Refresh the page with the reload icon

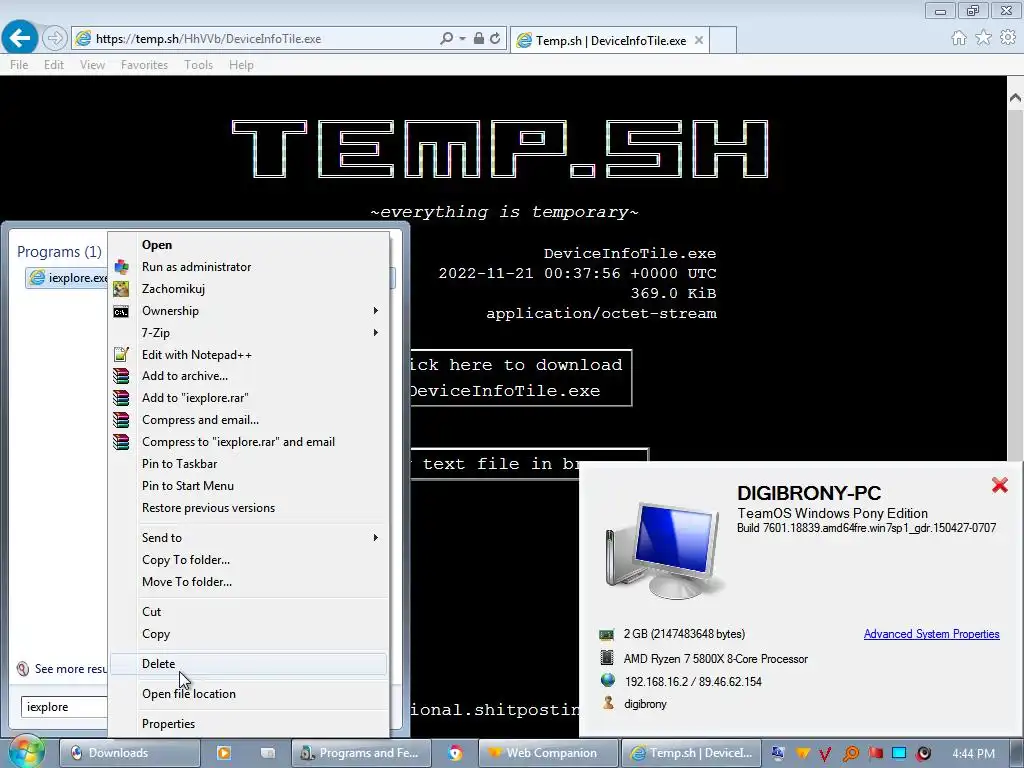495,39
